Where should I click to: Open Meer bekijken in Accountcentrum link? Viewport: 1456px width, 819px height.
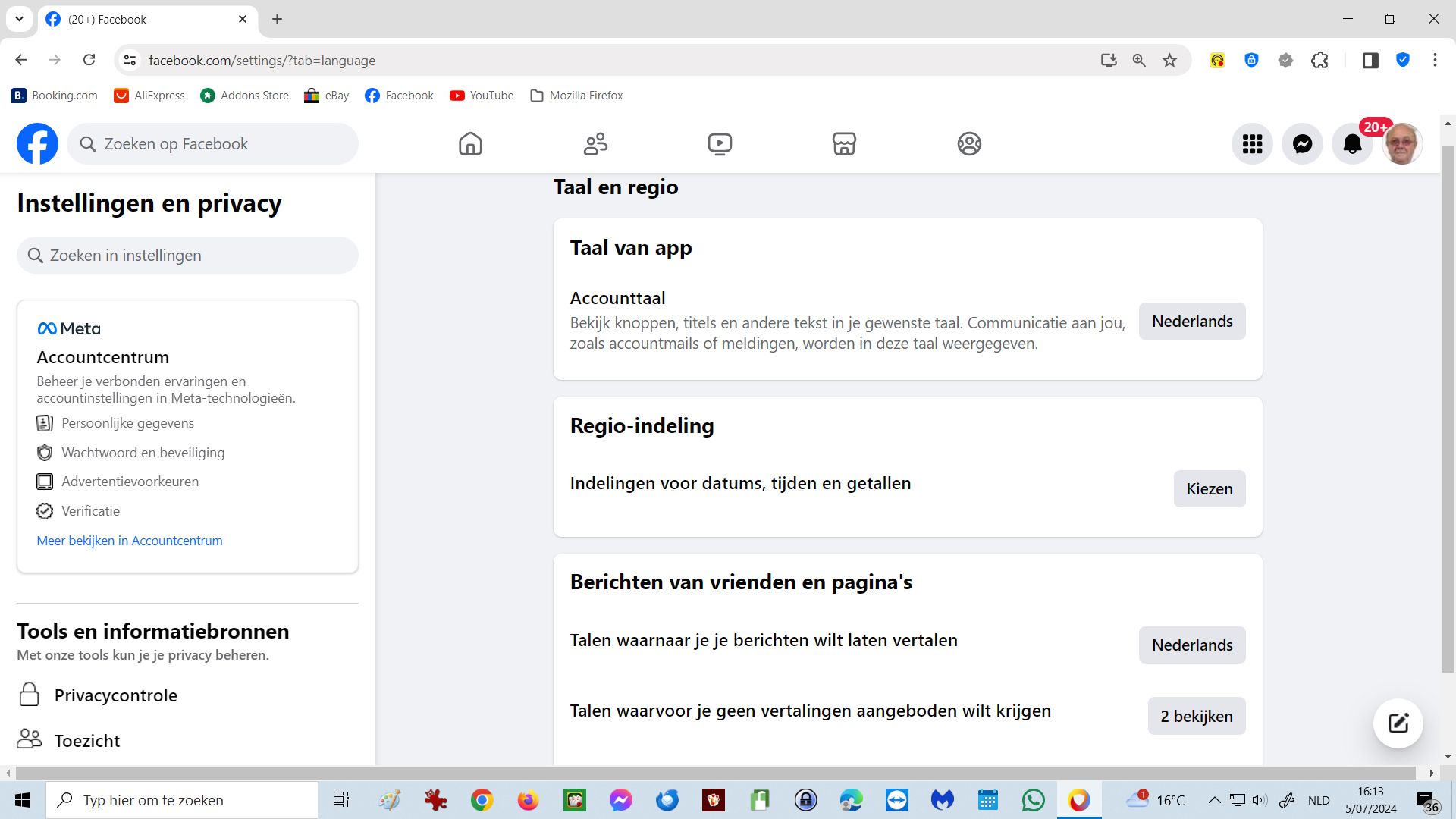(x=130, y=541)
